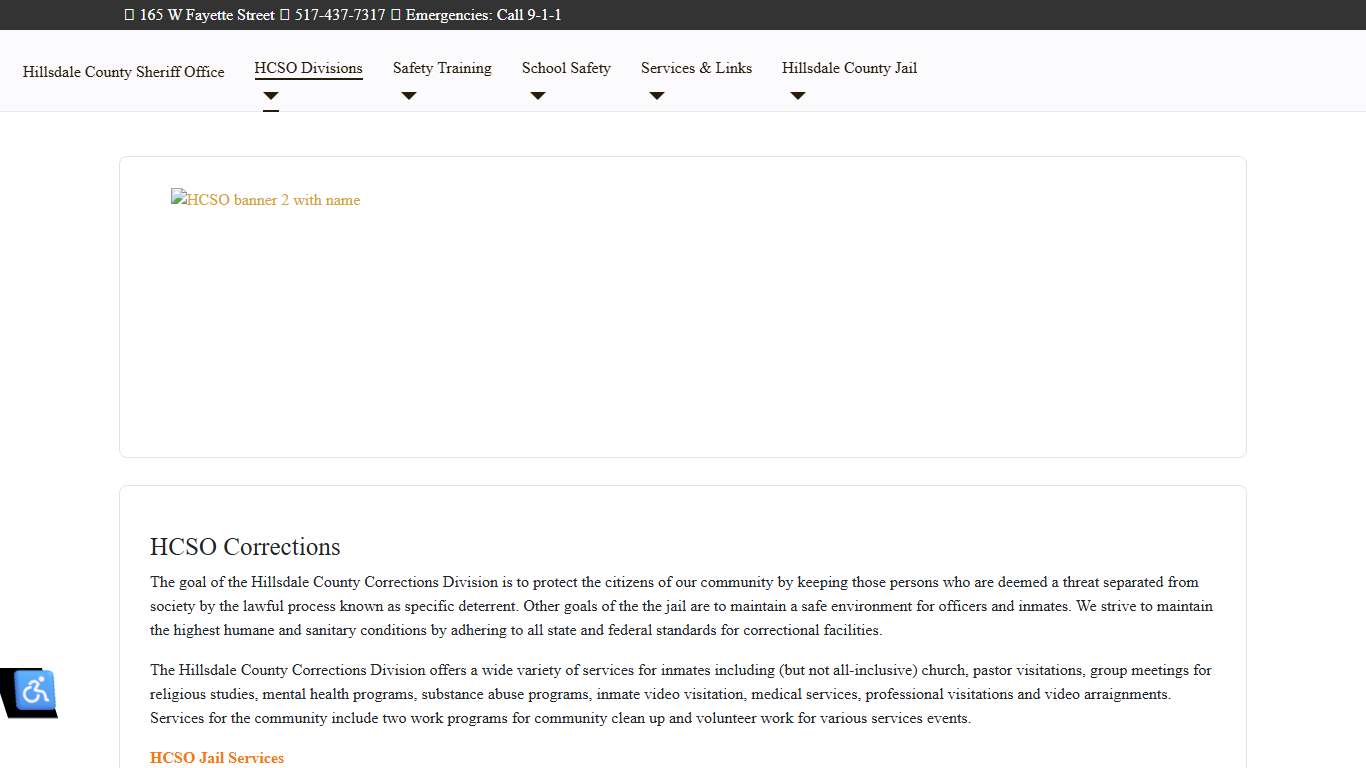Expand the arrow under Hillsdale County Jail
The image size is (1366, 768).
(798, 96)
